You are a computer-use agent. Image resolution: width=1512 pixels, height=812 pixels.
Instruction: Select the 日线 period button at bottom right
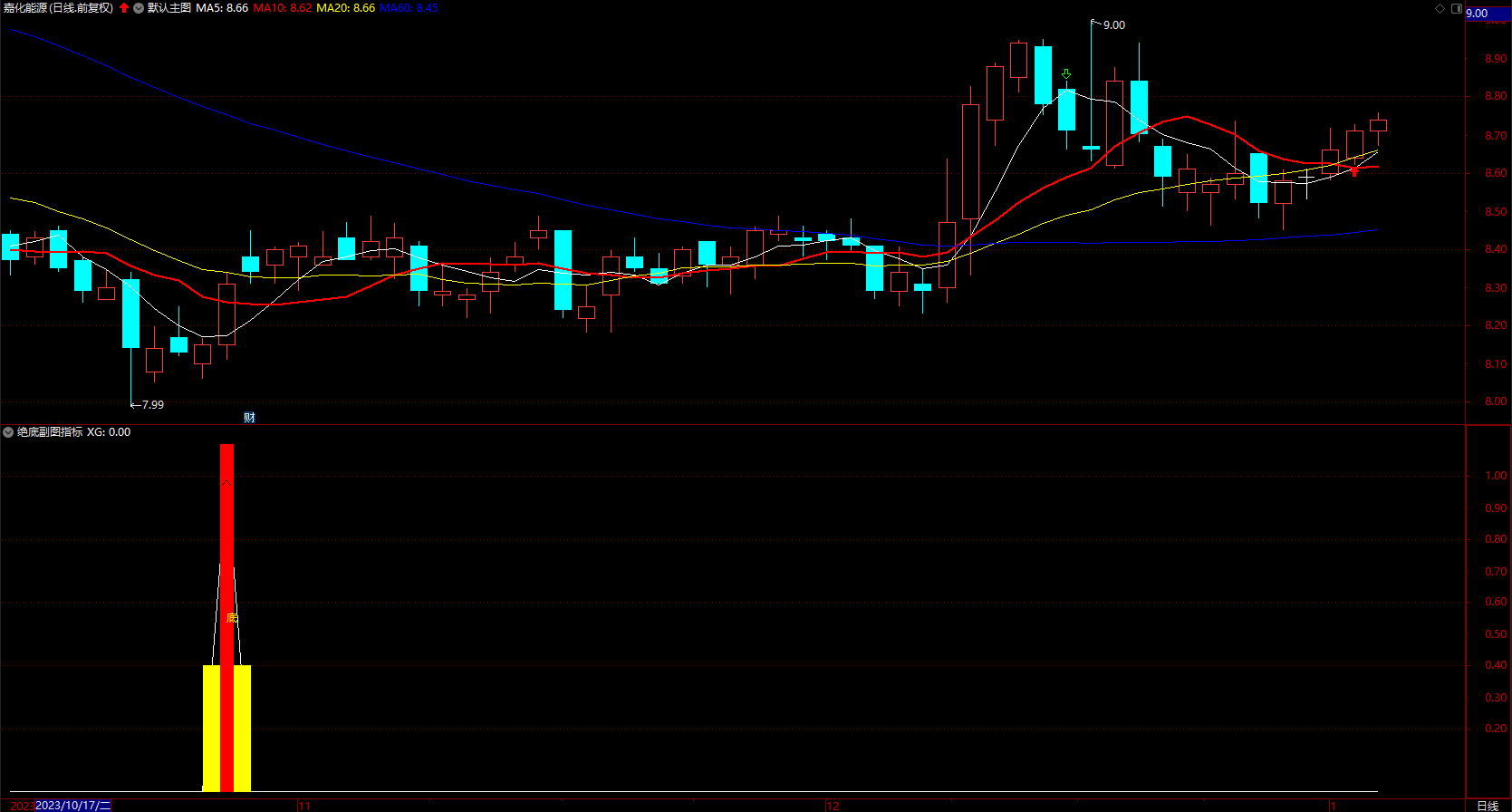(1488, 806)
